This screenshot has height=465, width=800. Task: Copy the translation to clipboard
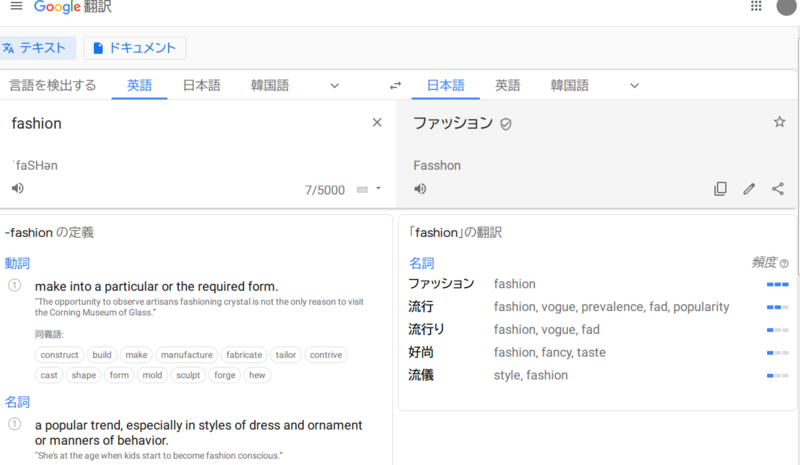720,189
